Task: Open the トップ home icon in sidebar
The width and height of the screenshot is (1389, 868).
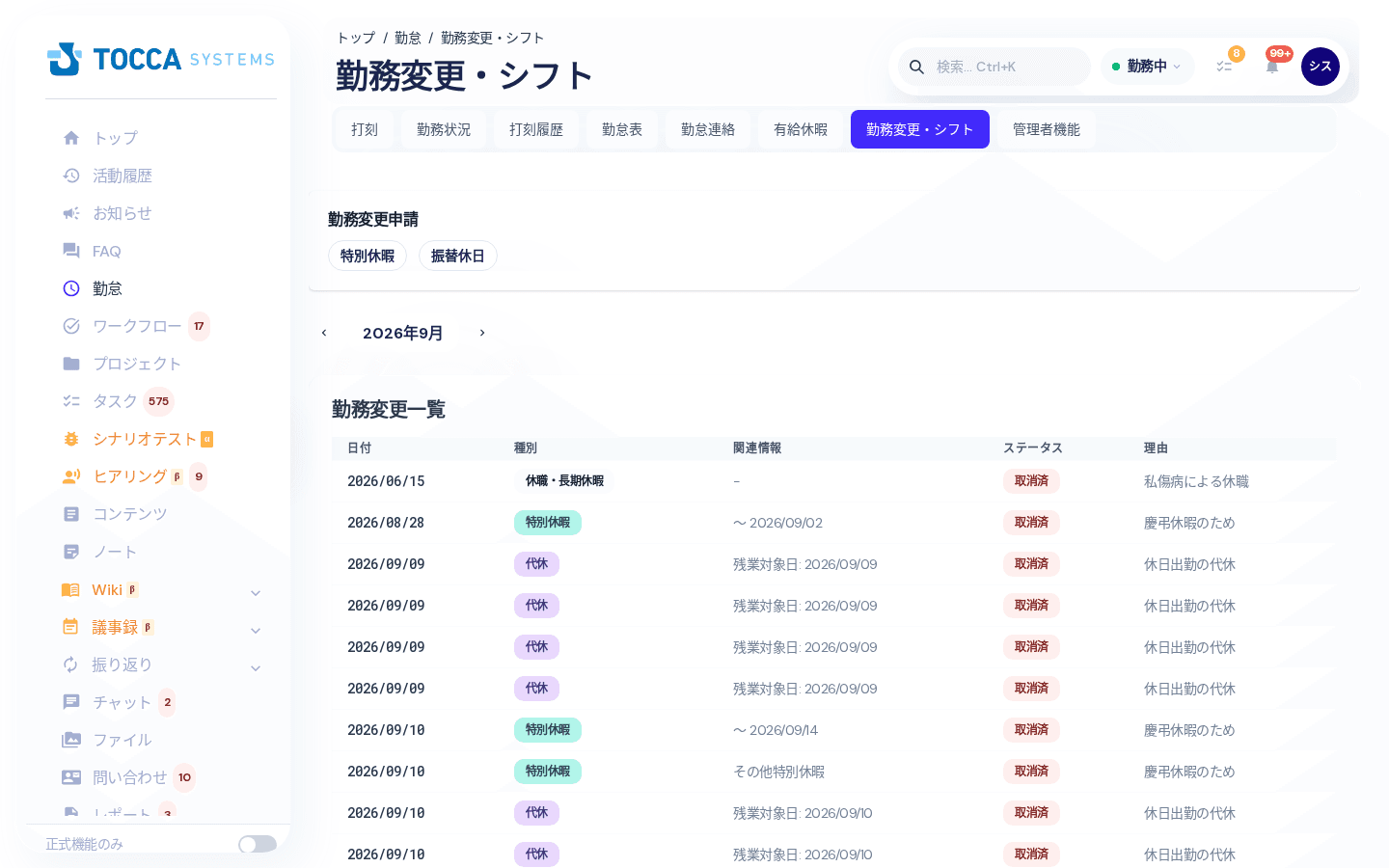Action: coord(71,138)
